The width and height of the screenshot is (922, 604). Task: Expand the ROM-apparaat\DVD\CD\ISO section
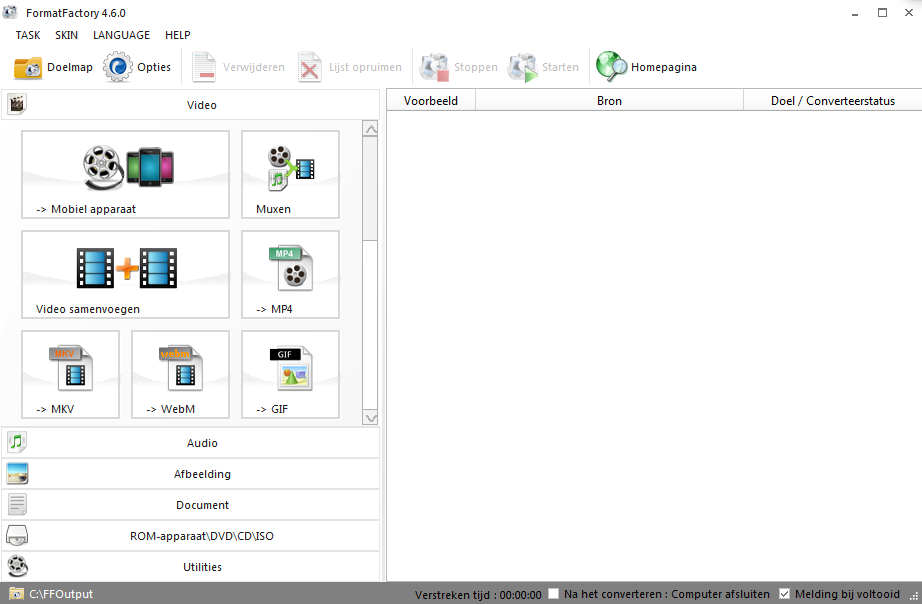click(x=201, y=536)
